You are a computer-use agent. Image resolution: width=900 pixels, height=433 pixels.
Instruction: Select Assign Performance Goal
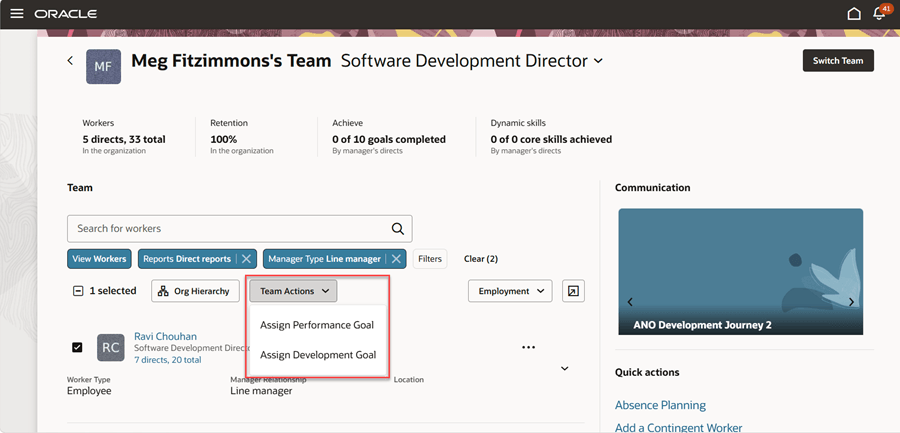pos(317,325)
